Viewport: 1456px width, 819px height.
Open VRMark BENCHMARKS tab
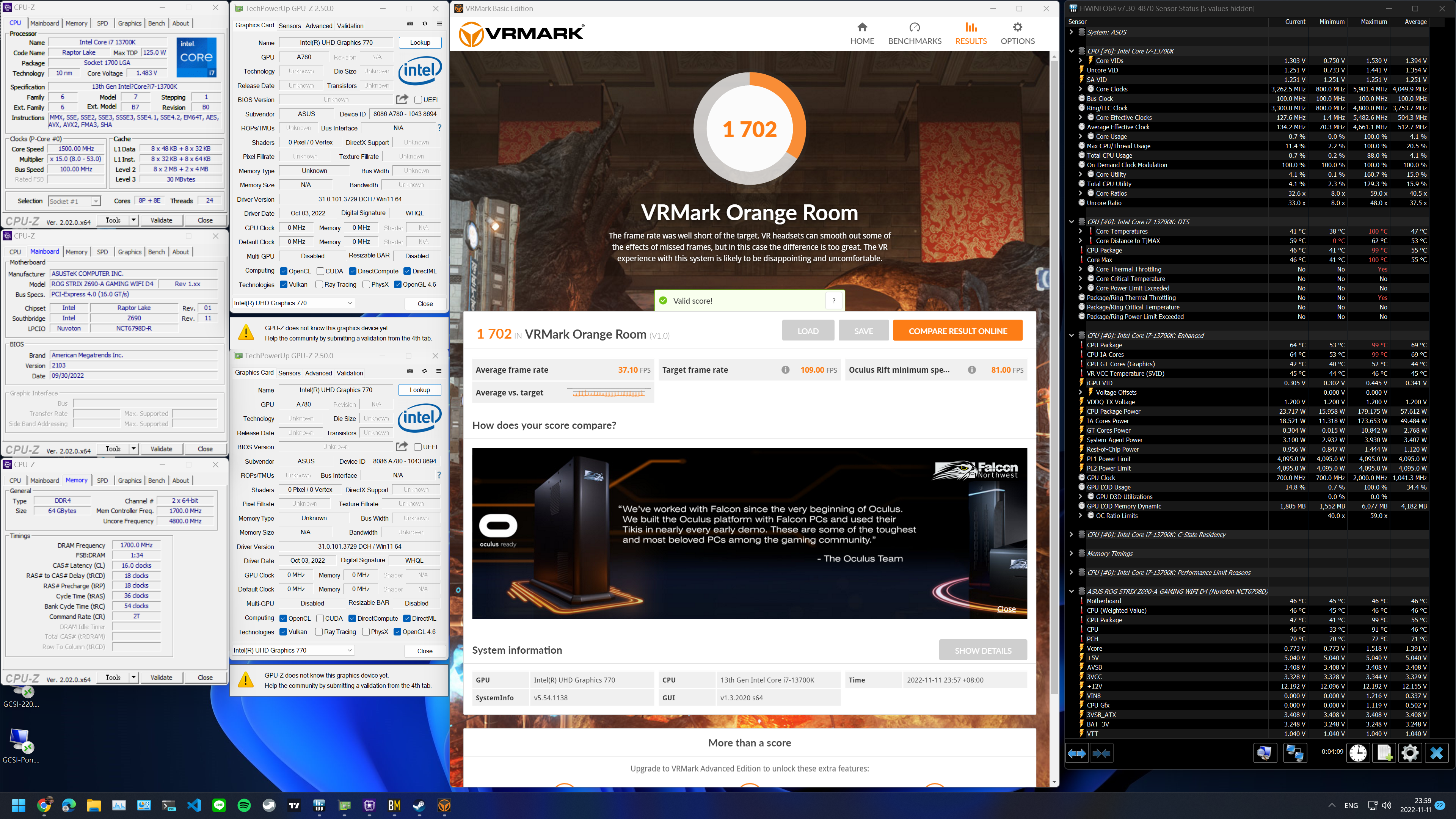coord(915,34)
